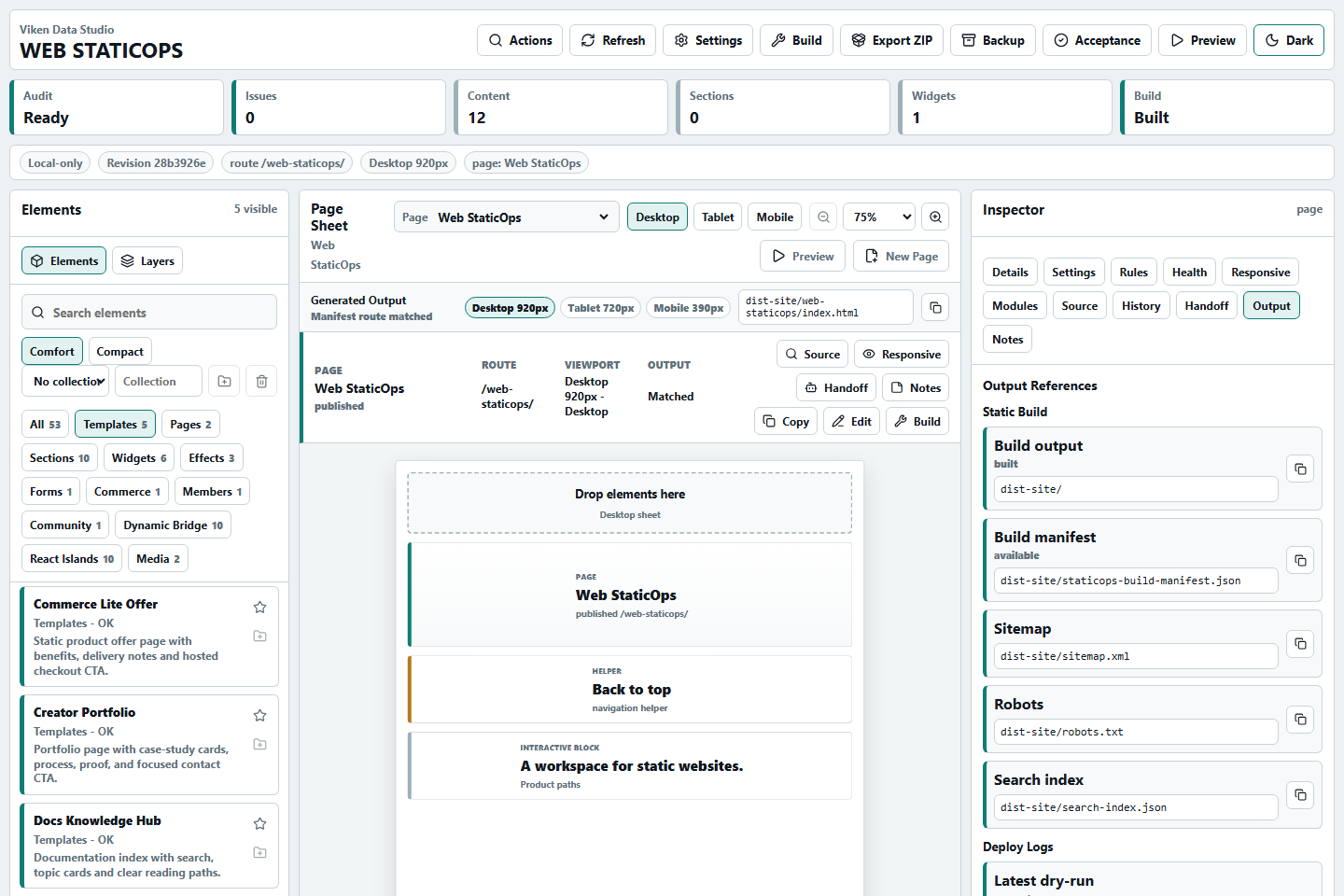Run Acceptance check
This screenshot has width=1344, height=896.
coord(1097,40)
